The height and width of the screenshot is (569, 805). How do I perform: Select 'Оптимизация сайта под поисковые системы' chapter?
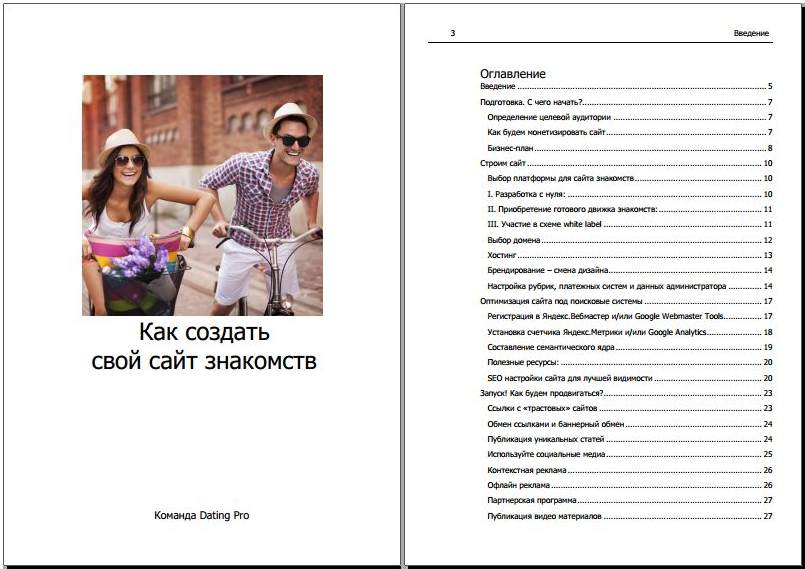tap(560, 301)
